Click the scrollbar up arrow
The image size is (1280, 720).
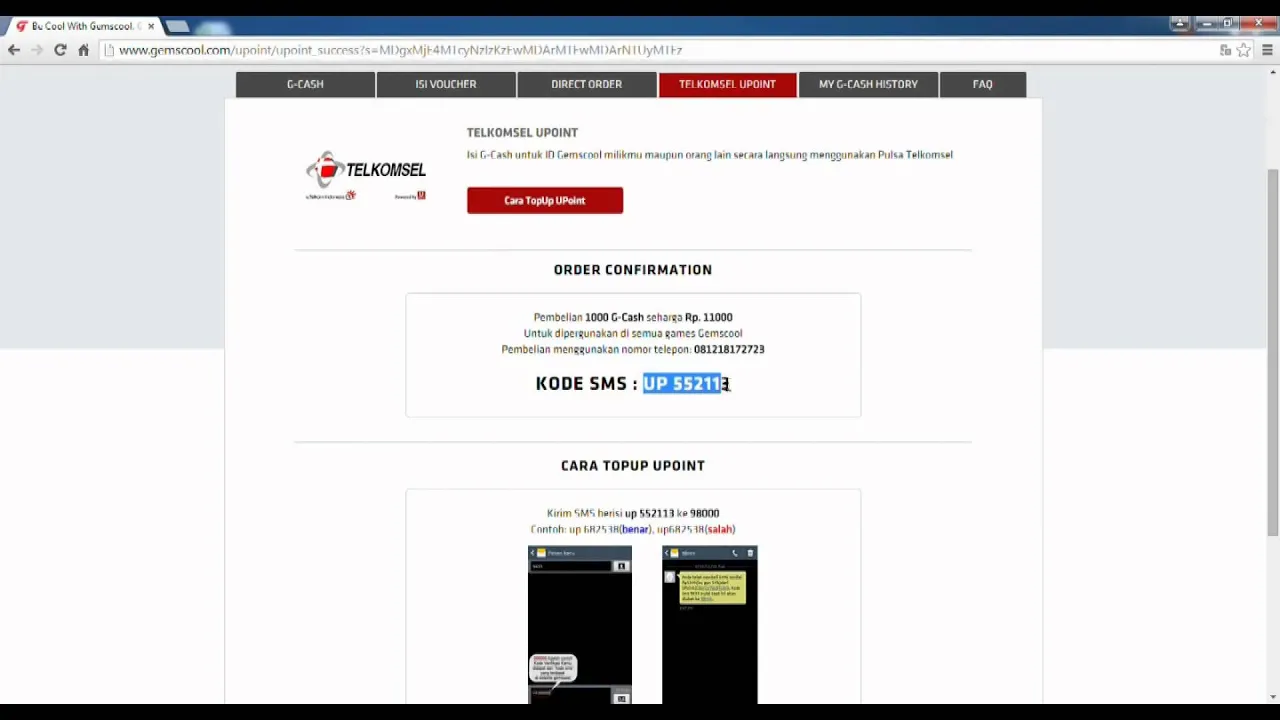pos(1272,74)
